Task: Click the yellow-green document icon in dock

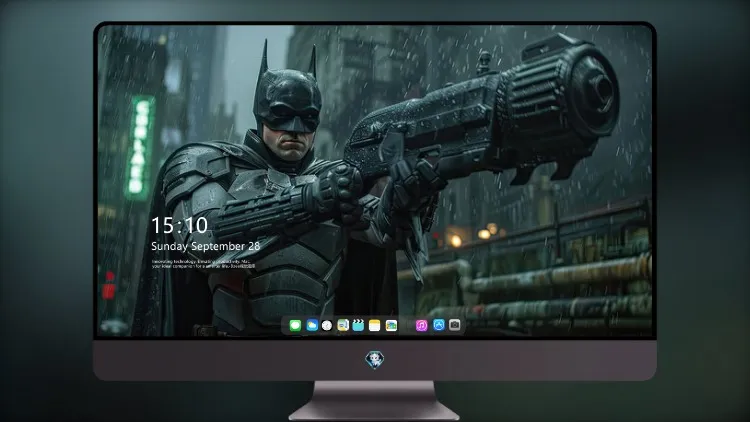Action: [x=343, y=326]
